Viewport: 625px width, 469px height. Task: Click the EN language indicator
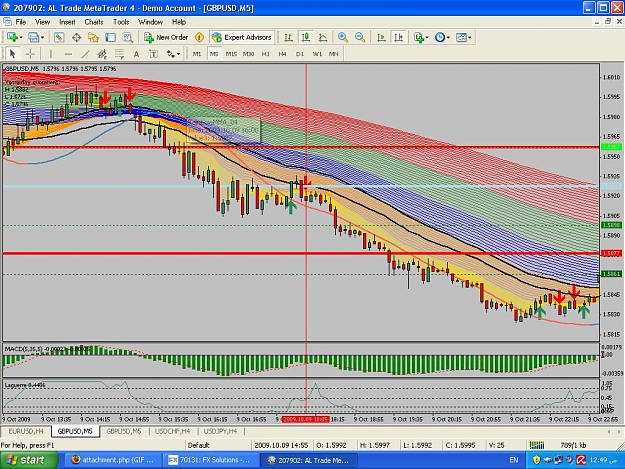514,460
